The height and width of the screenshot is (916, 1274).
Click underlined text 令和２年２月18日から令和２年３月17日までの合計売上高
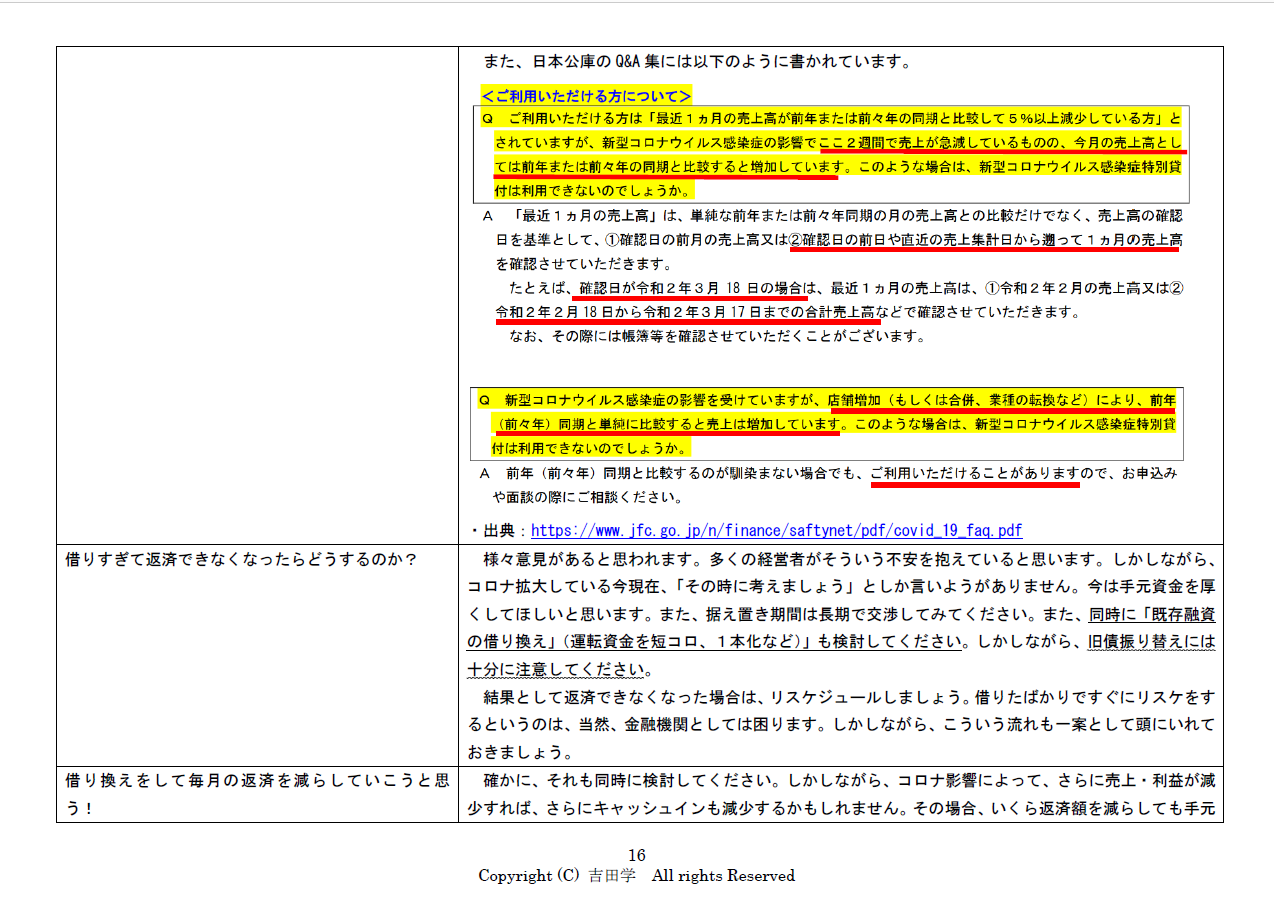[687, 313]
